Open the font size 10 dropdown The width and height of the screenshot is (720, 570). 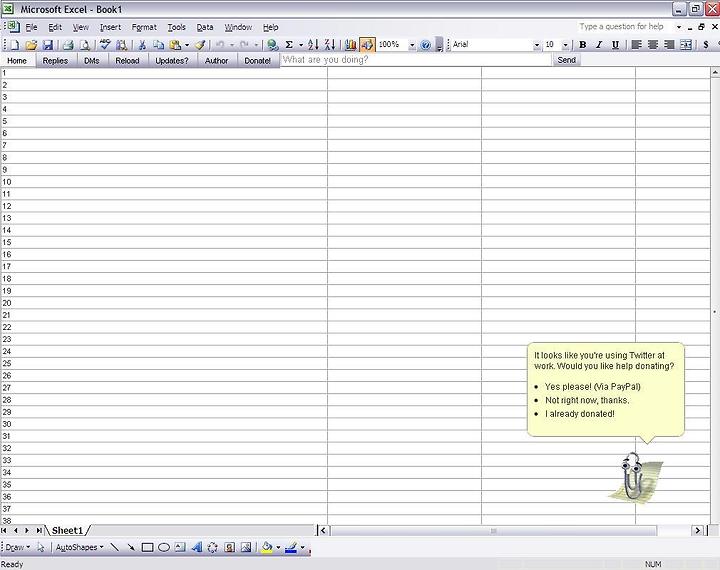coord(565,45)
